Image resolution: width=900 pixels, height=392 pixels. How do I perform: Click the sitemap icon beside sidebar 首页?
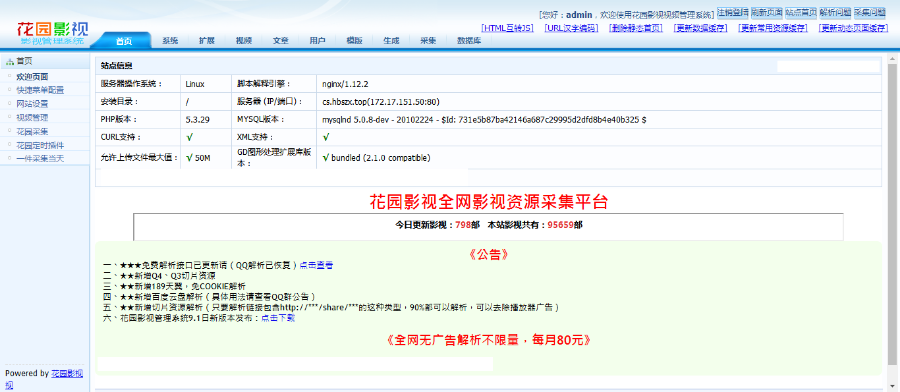(9, 61)
